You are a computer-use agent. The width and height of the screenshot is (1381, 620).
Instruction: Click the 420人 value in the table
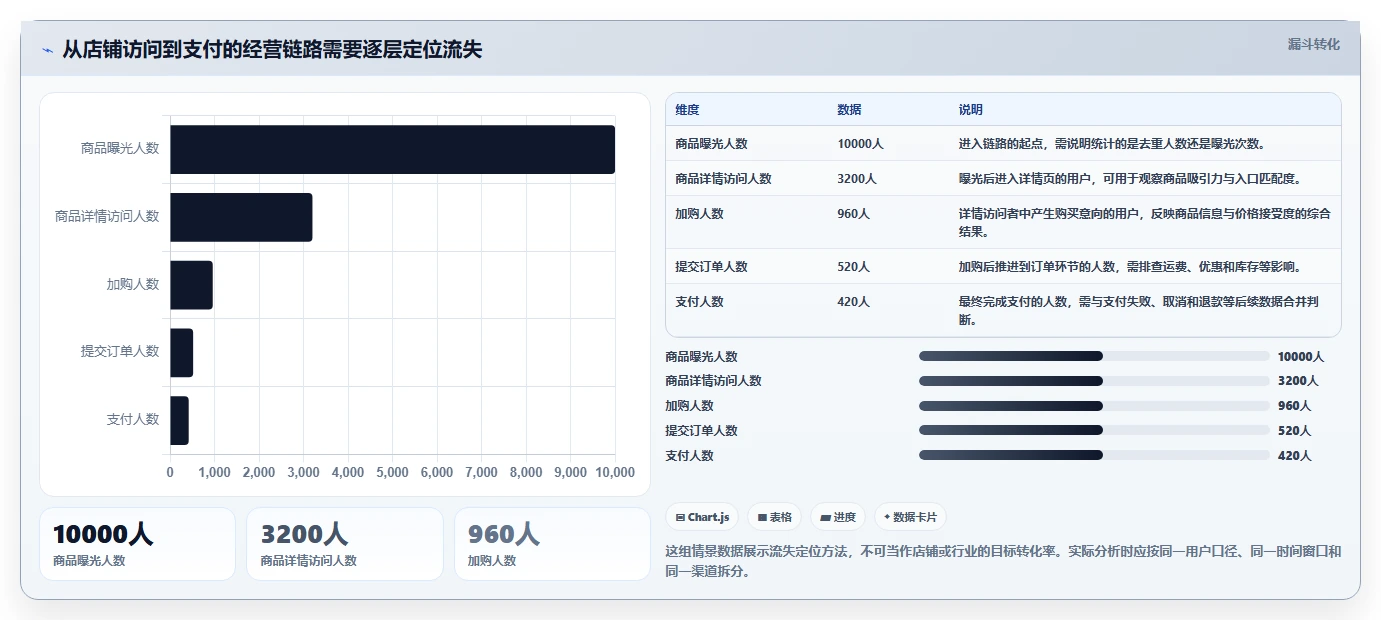pos(853,302)
